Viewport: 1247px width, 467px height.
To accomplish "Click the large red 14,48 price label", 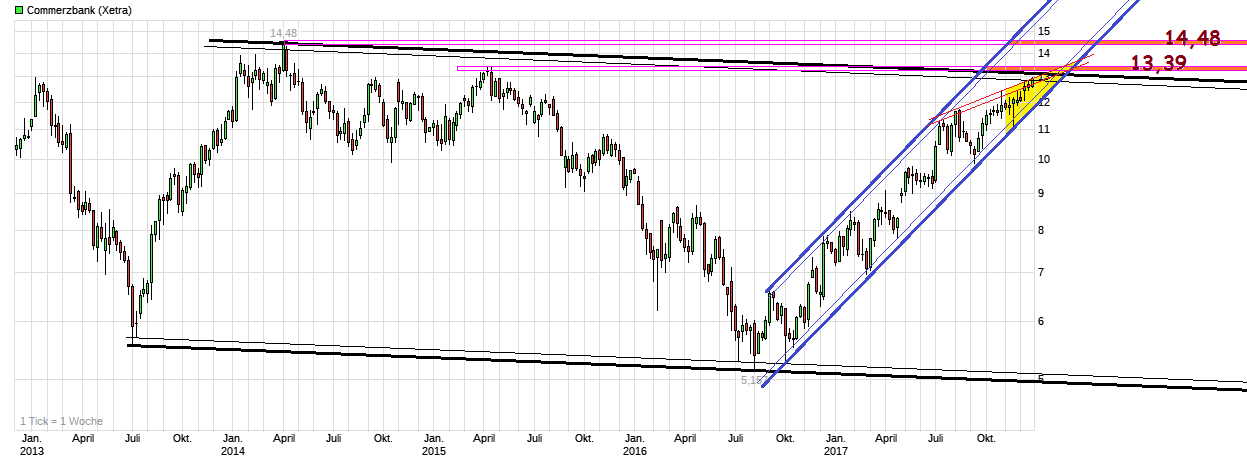I will click(1192, 38).
